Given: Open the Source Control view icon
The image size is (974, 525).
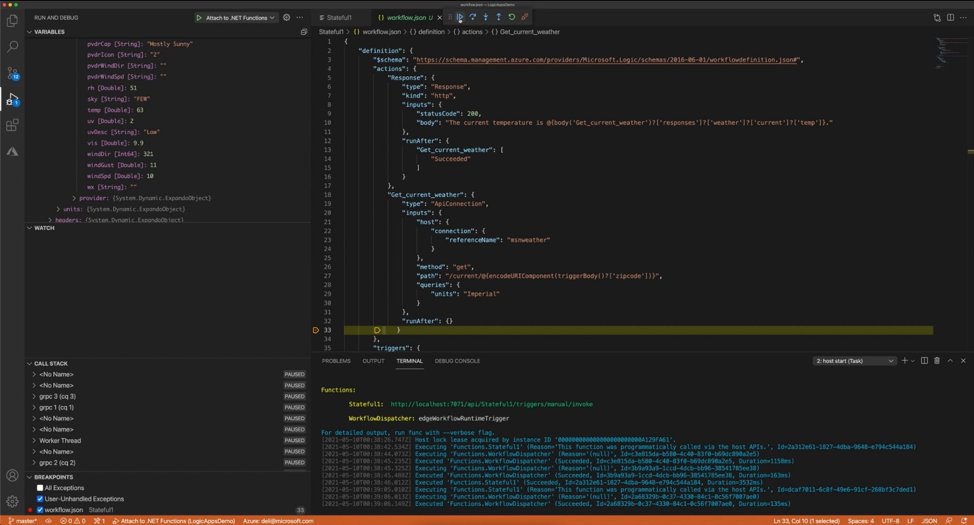Looking at the screenshot, I should point(12,73).
